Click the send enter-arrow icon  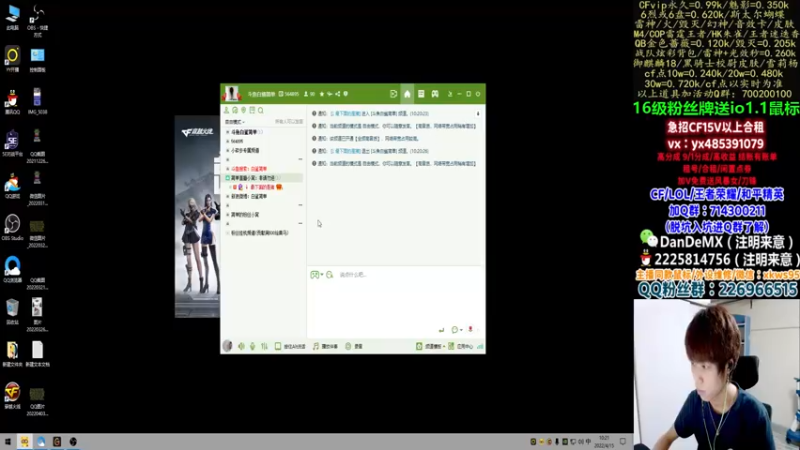[441, 330]
